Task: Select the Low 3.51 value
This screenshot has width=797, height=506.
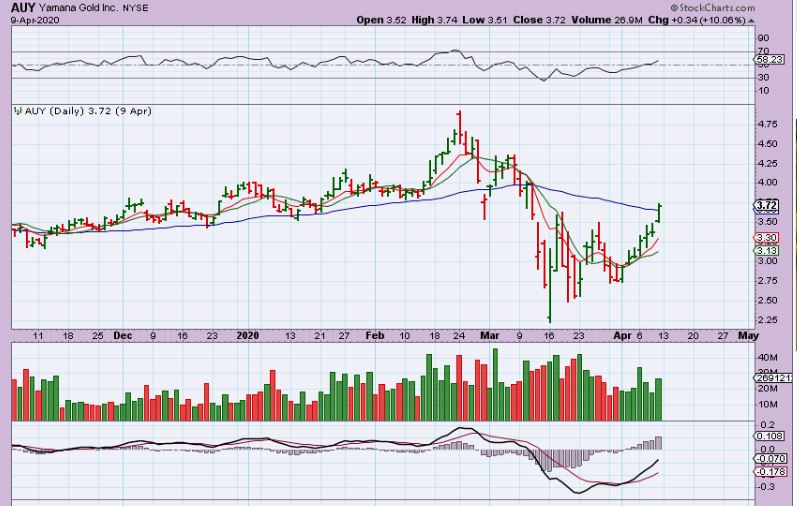Action: [485, 20]
